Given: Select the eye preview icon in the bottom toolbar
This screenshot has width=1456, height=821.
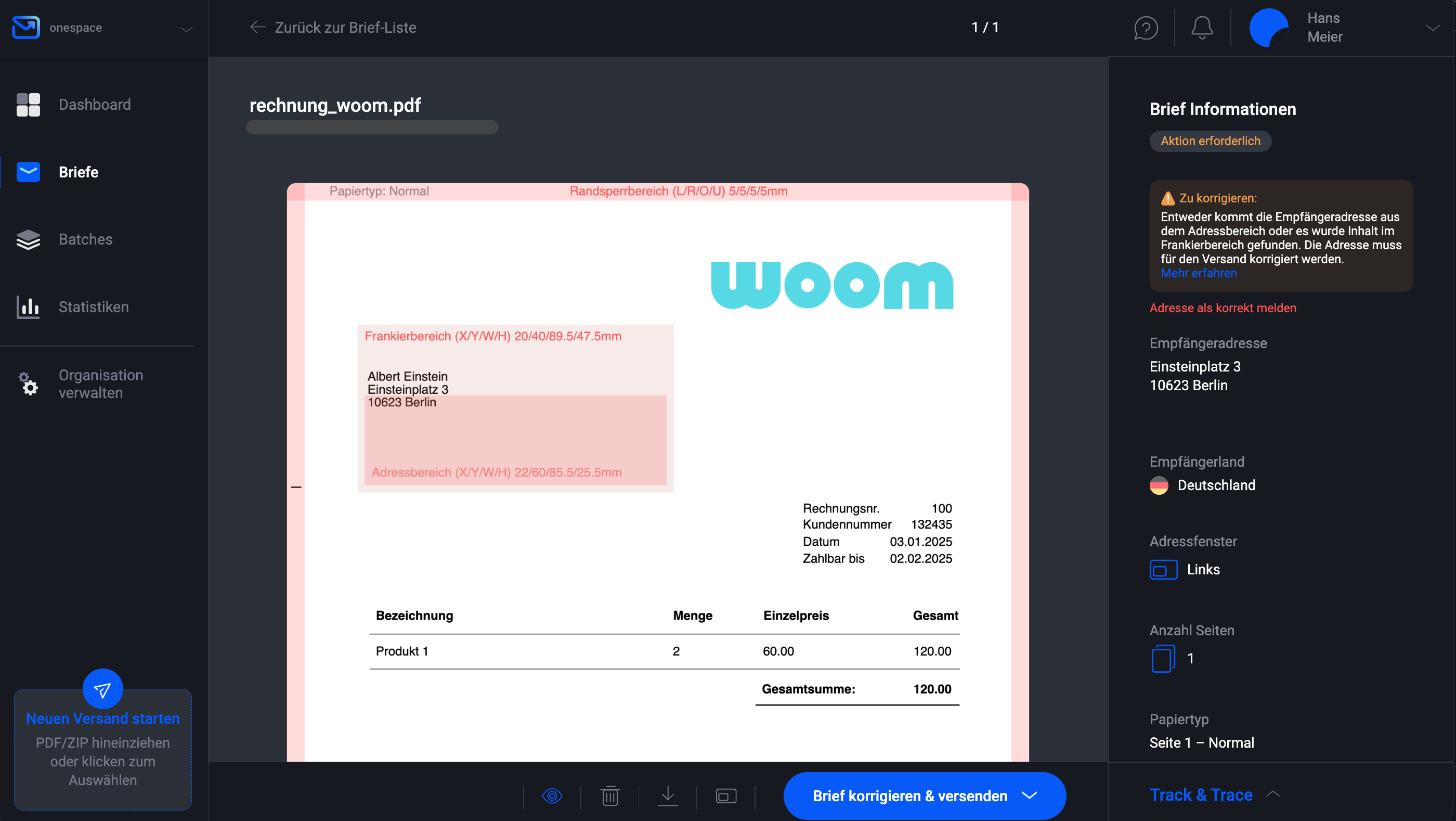Looking at the screenshot, I should (552, 796).
